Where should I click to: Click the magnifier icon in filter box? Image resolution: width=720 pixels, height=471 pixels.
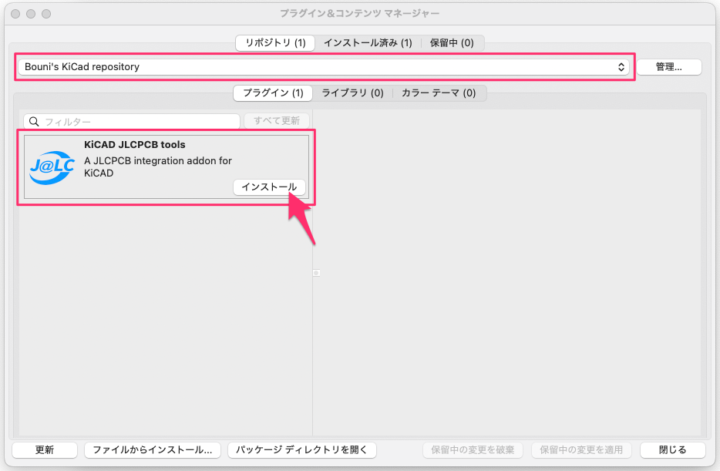pyautogui.click(x=33, y=121)
